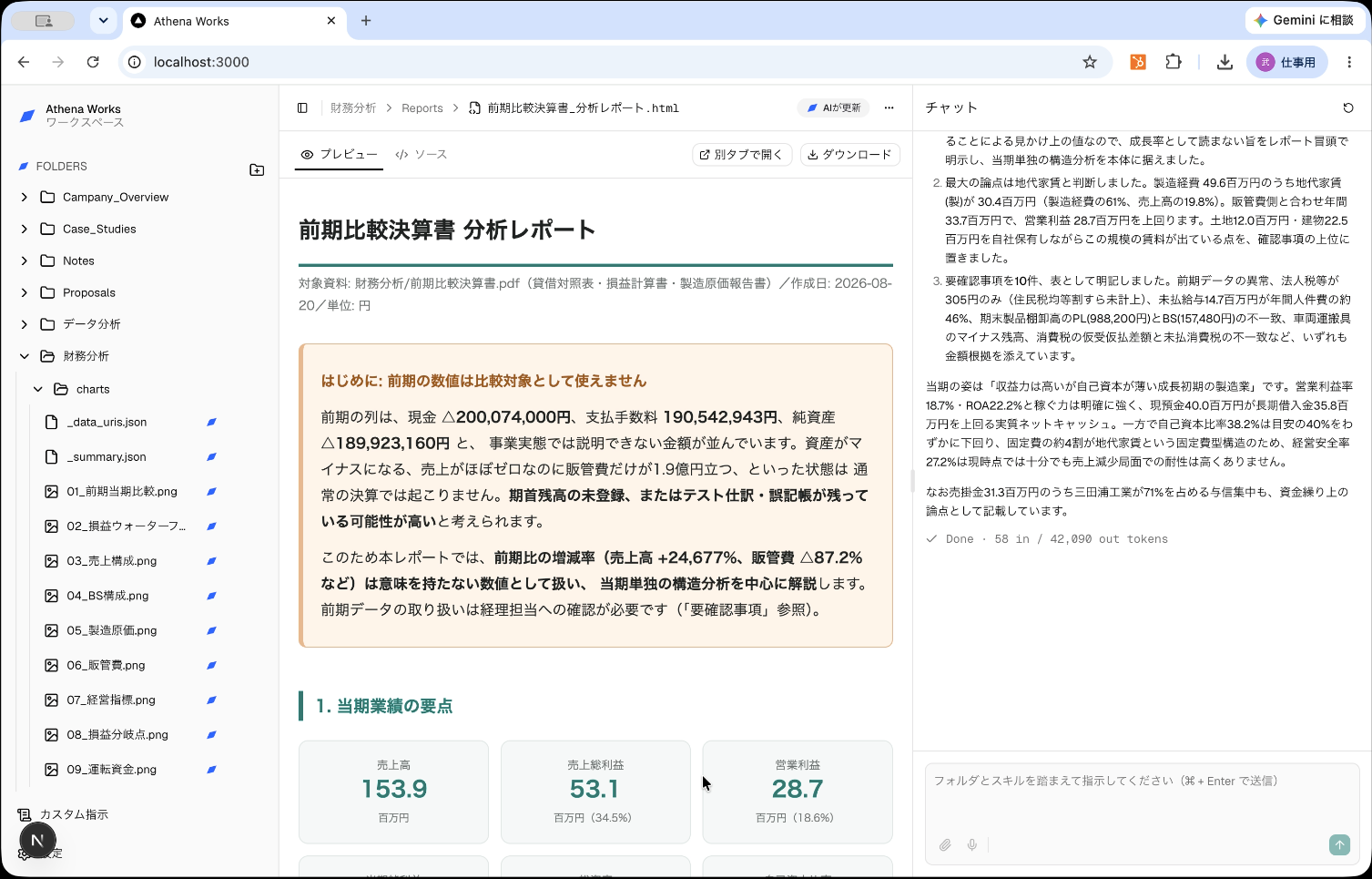This screenshot has height=879, width=1372.
Task: Click the 別タブで開く button
Action: point(742,154)
